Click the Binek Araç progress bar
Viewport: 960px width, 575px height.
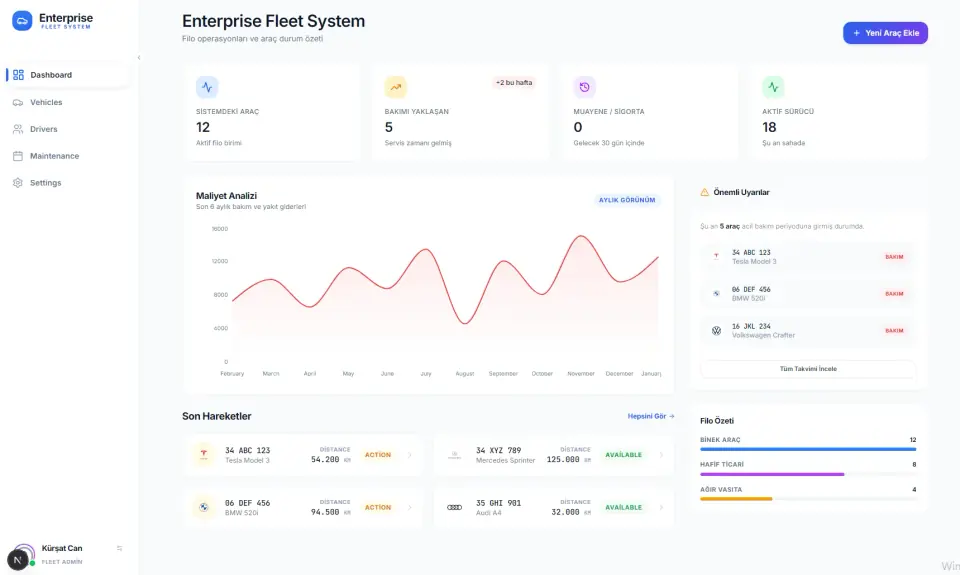808,449
